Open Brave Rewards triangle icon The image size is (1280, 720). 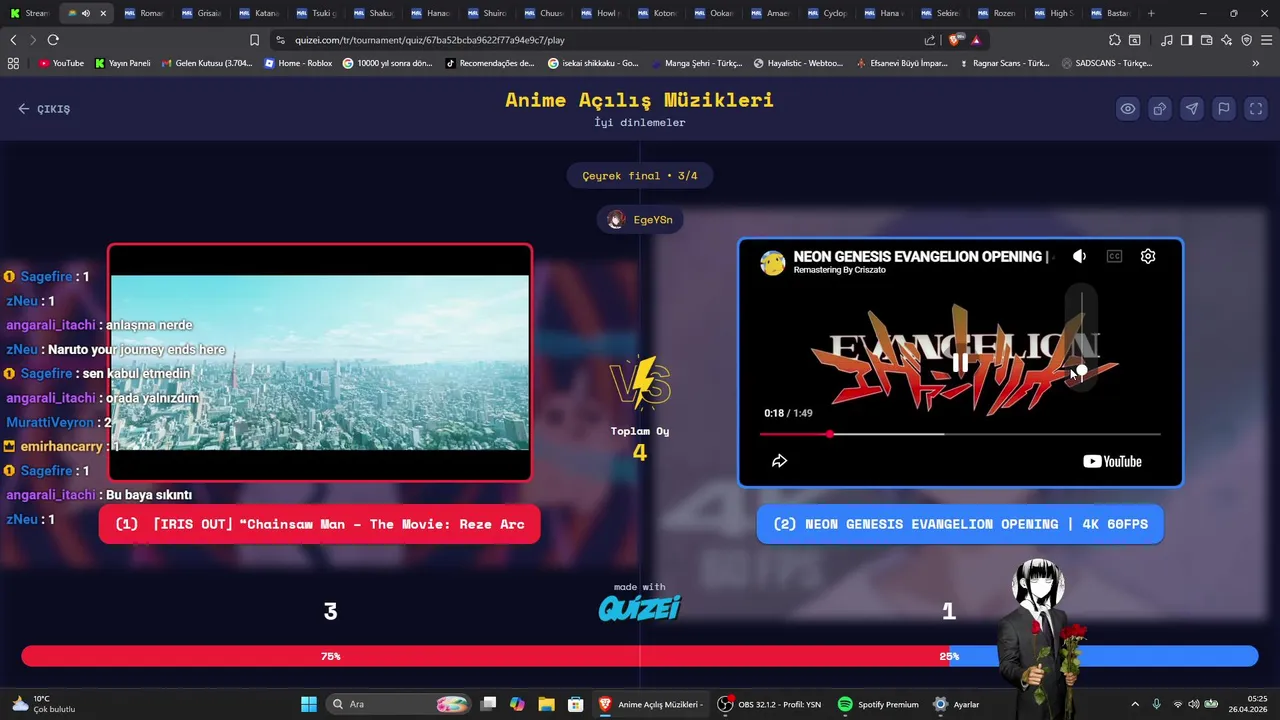(x=976, y=40)
